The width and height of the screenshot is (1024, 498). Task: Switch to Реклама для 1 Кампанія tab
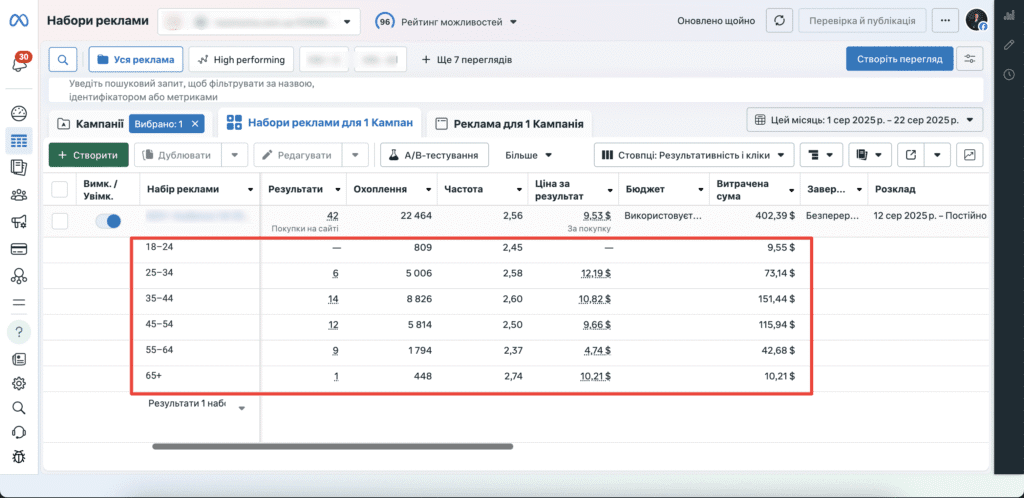(509, 123)
